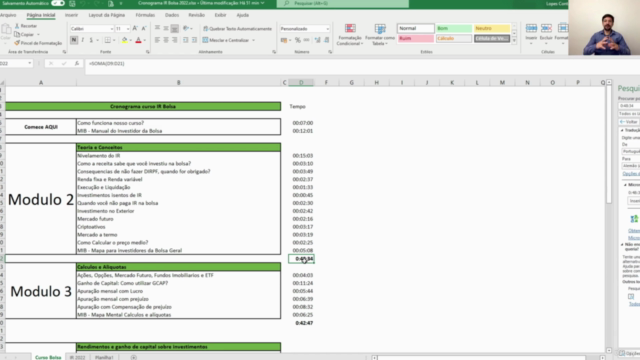Click the decrease decimal places icon
The image size is (640, 360).
(327, 40)
